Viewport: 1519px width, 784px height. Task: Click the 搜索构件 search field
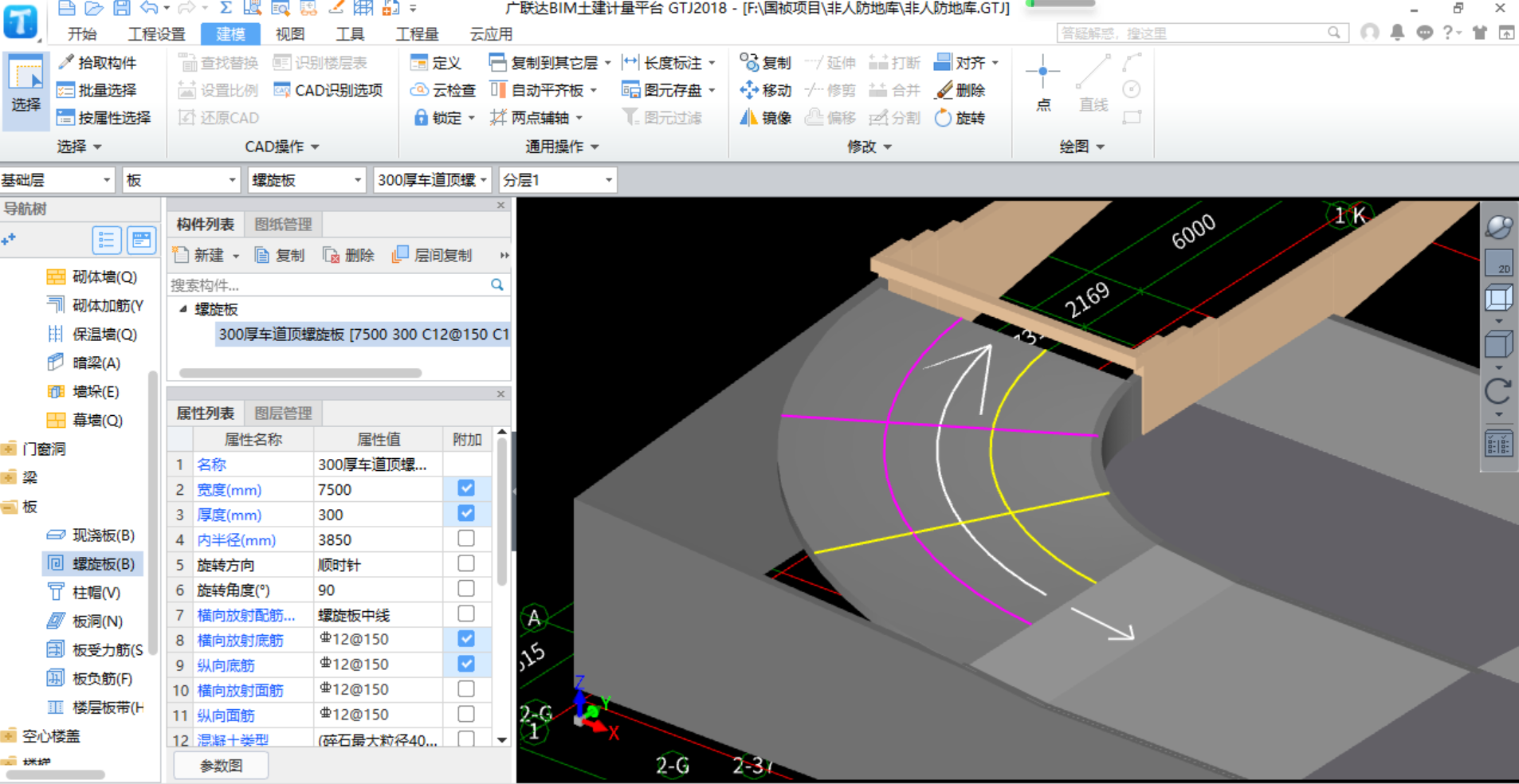tap(328, 284)
